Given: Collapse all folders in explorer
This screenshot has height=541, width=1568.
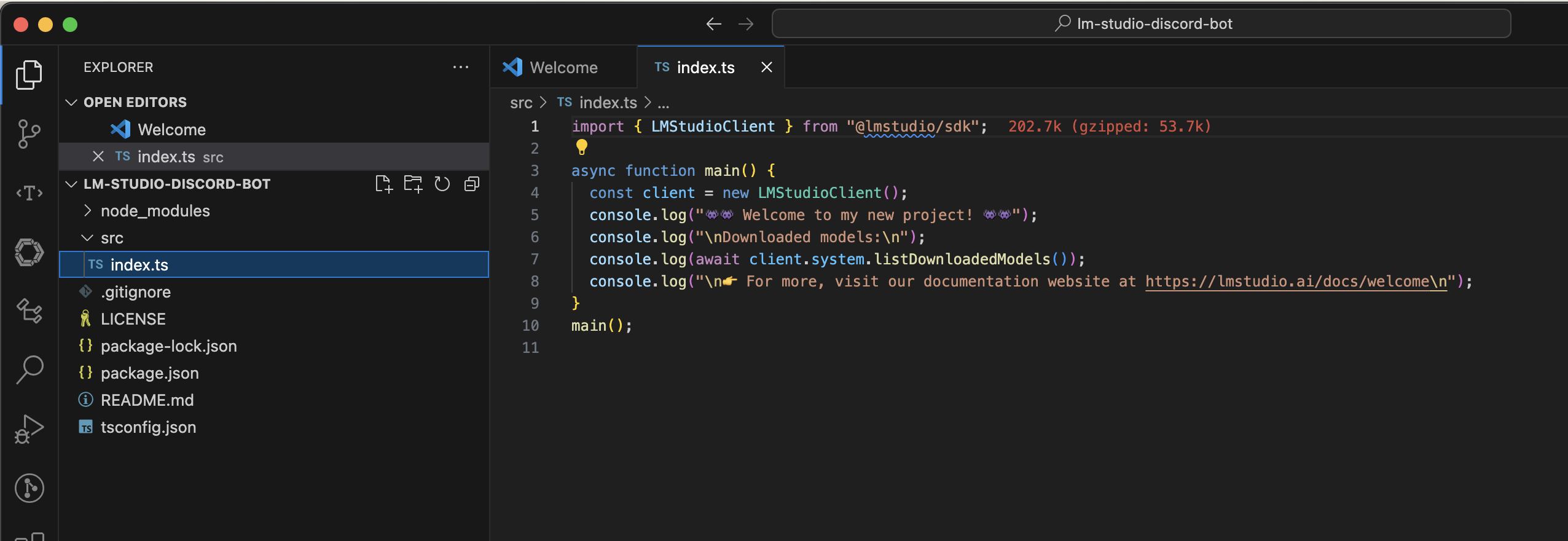Looking at the screenshot, I should [x=472, y=184].
